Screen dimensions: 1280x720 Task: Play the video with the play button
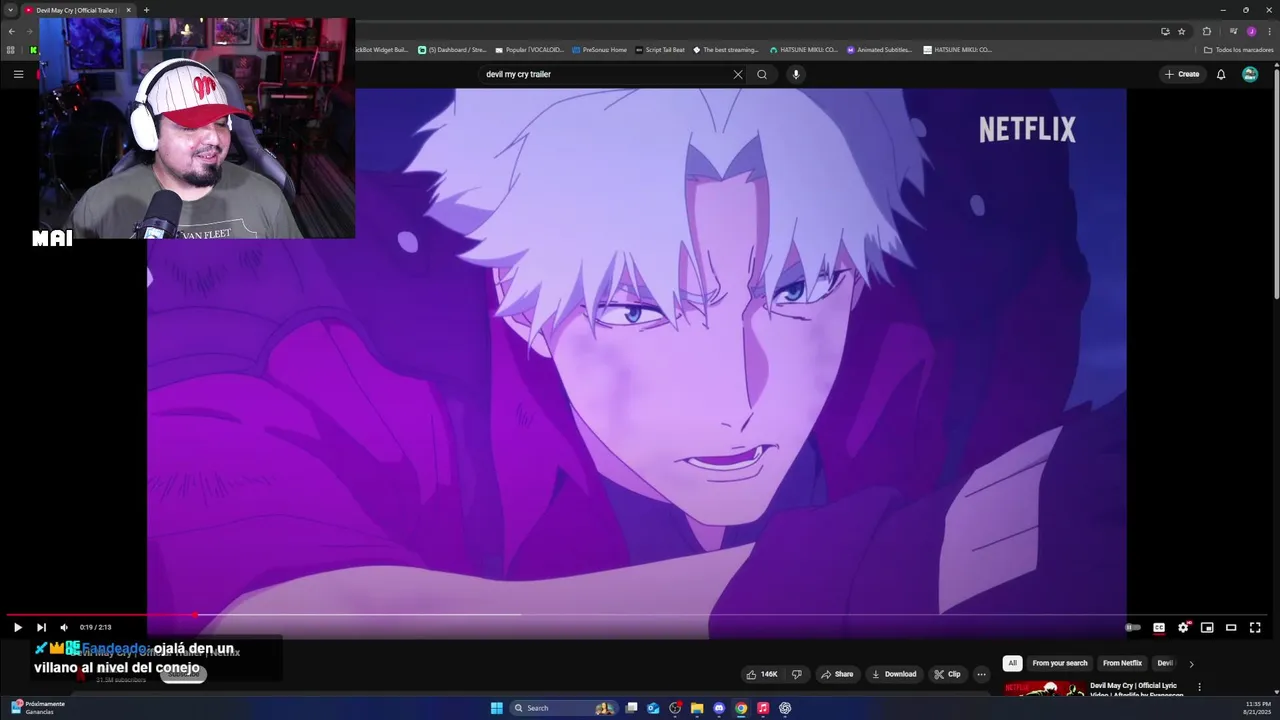point(17,628)
